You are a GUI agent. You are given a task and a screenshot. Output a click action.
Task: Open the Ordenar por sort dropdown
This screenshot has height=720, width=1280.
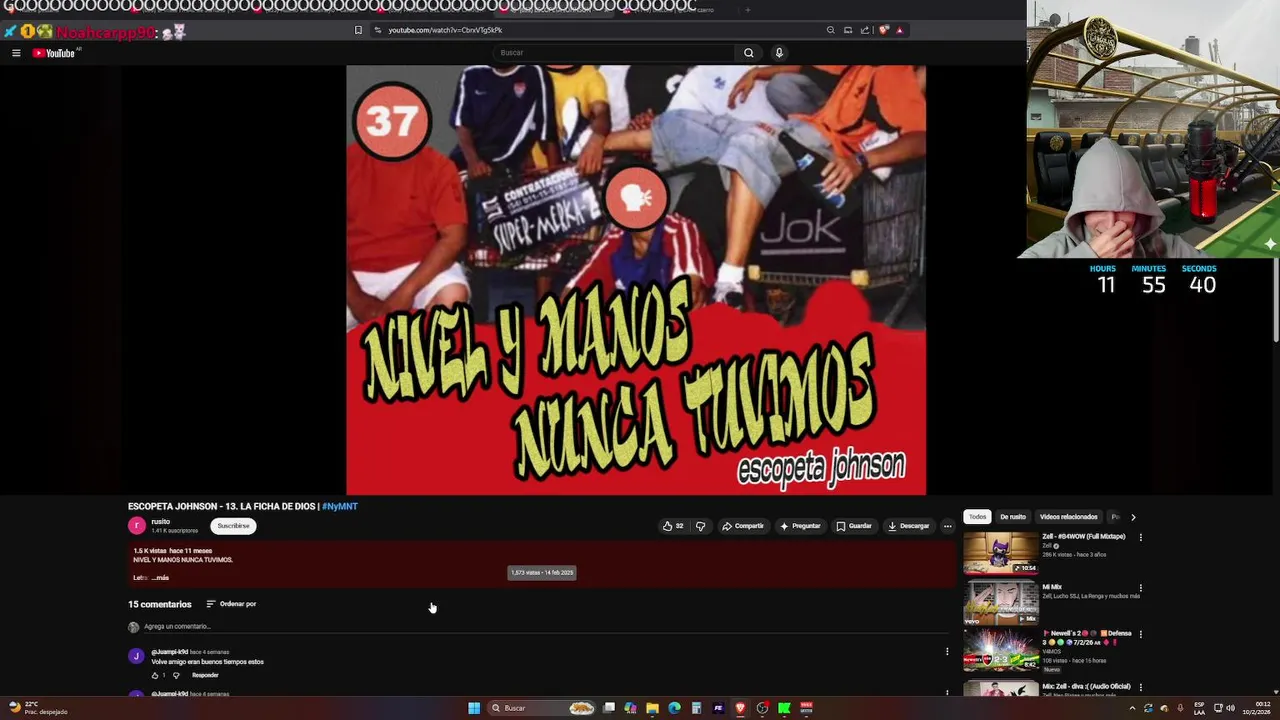click(231, 604)
